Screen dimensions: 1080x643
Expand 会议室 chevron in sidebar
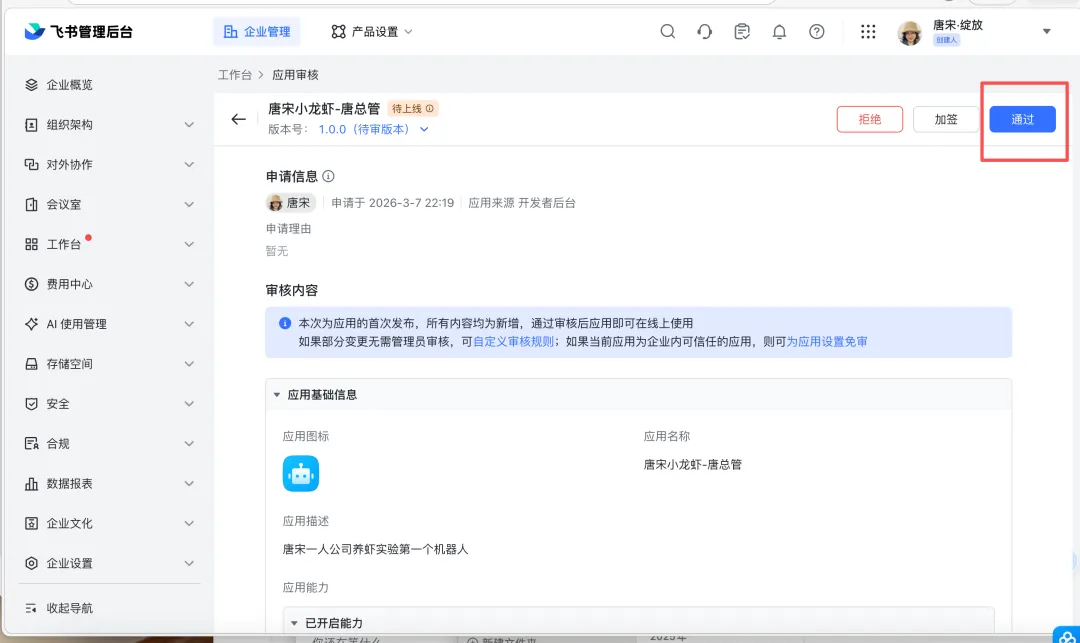coord(189,204)
